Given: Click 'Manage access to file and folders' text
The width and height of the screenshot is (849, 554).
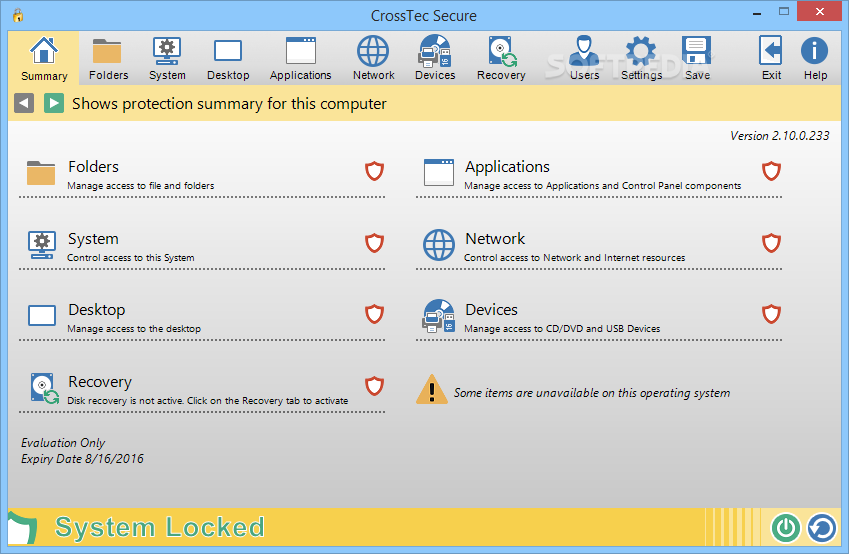Looking at the screenshot, I should 141,186.
